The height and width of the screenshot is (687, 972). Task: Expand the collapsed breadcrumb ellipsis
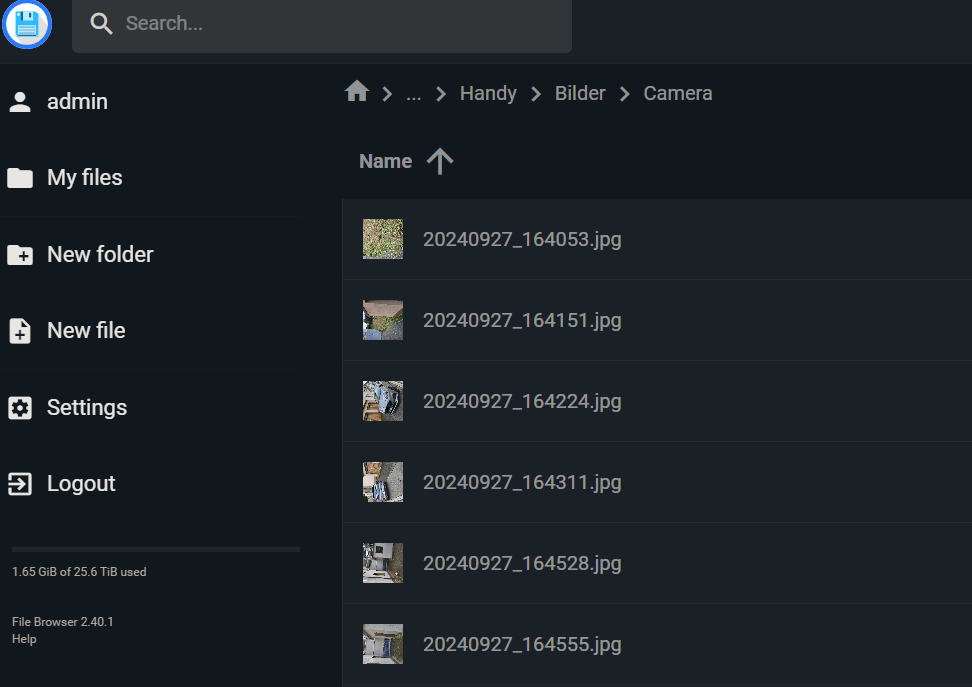[x=413, y=94]
